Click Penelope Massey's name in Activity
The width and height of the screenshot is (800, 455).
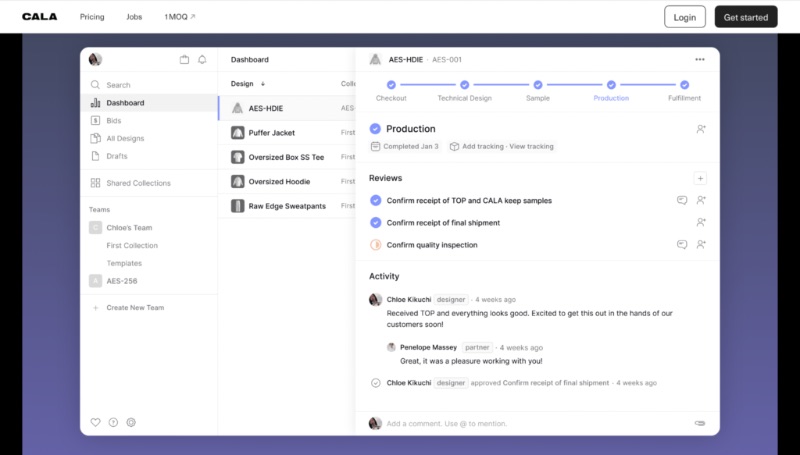point(429,347)
